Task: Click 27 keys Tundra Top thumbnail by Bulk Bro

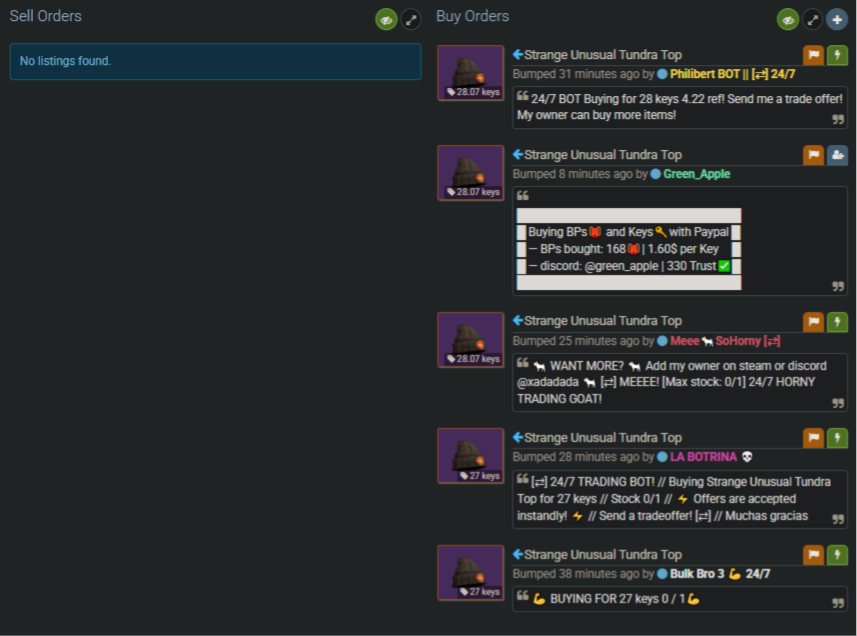Action: 471,573
